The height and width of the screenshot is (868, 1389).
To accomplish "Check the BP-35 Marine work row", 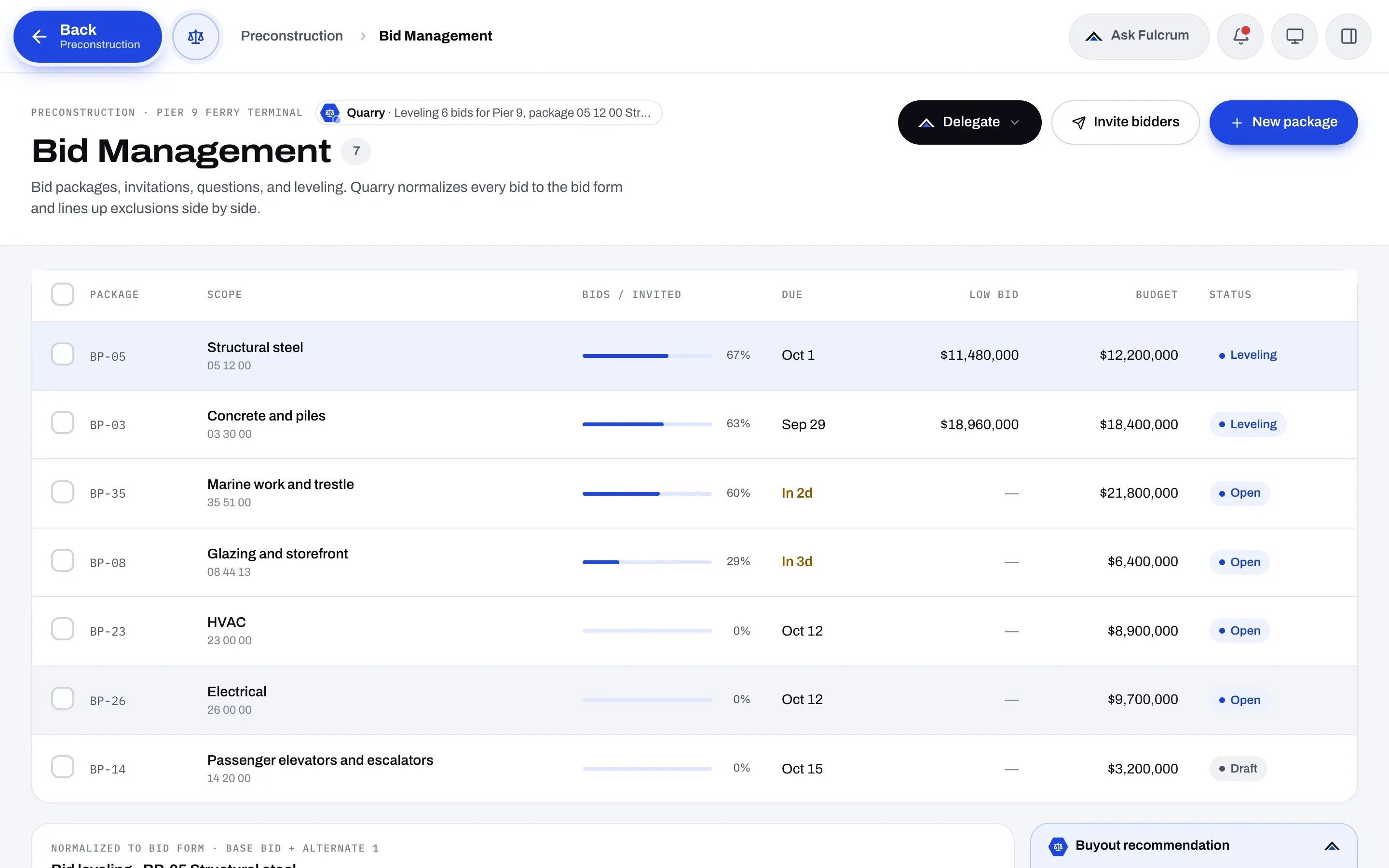I will [63, 492].
